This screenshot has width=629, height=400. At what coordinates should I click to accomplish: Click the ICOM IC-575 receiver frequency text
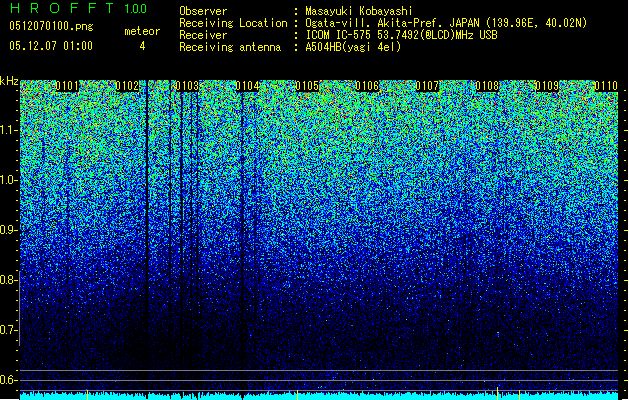(402, 35)
